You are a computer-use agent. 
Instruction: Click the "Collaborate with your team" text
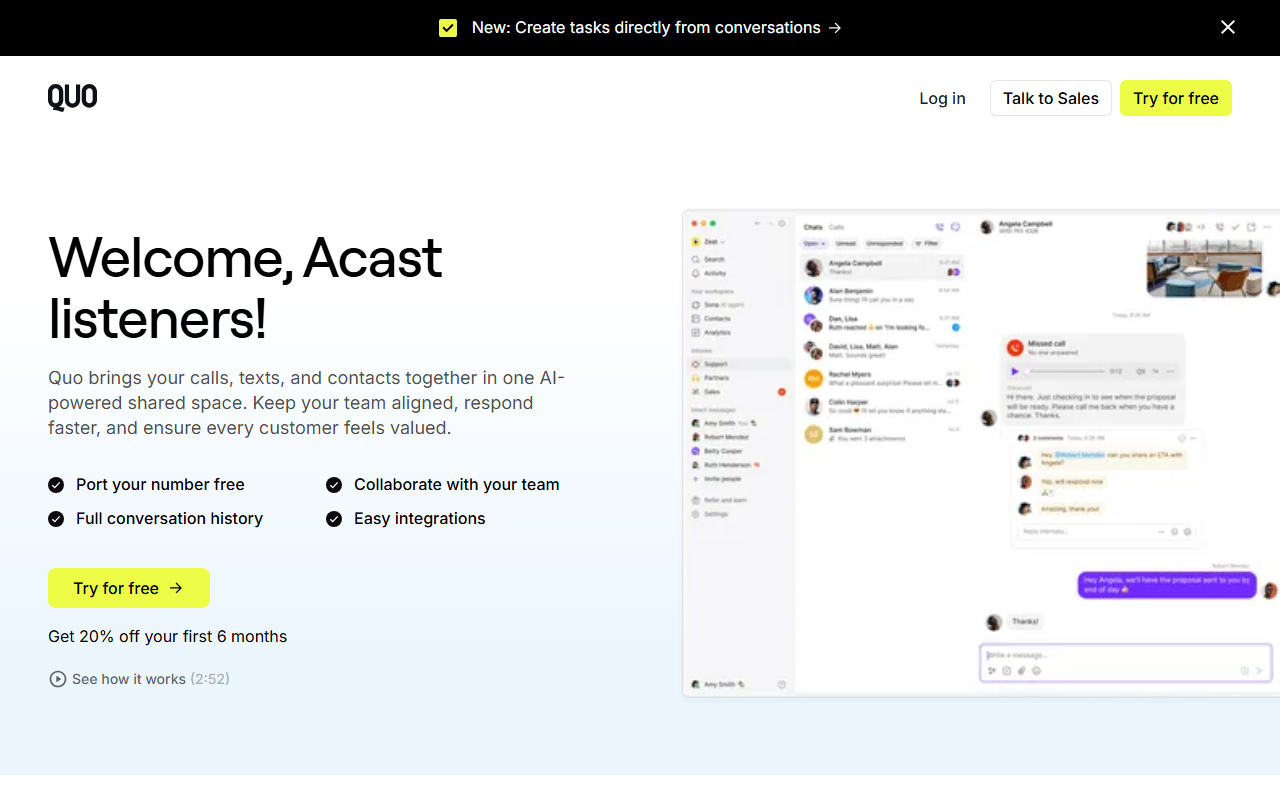(x=456, y=485)
